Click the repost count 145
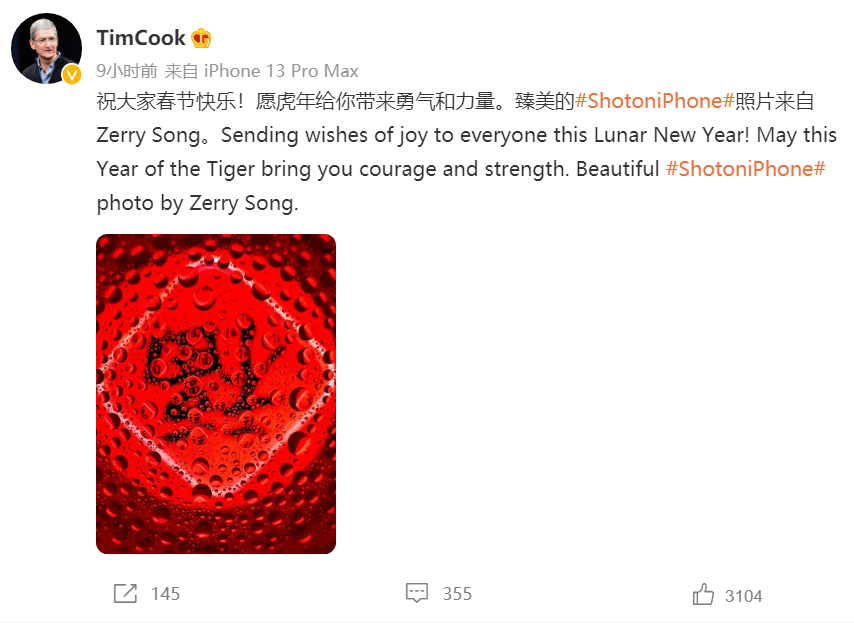This screenshot has height=623, width=854. point(165,594)
